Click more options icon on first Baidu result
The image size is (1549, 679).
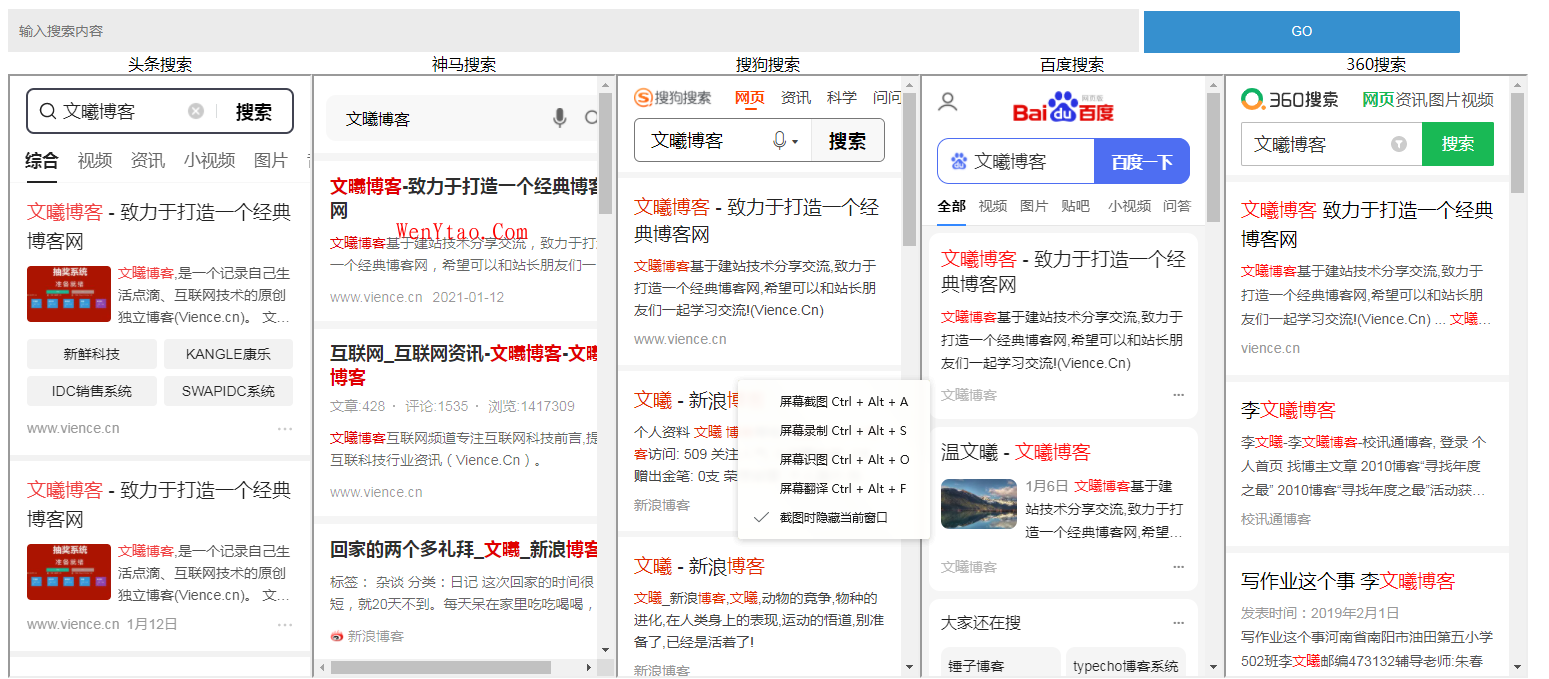(1178, 395)
